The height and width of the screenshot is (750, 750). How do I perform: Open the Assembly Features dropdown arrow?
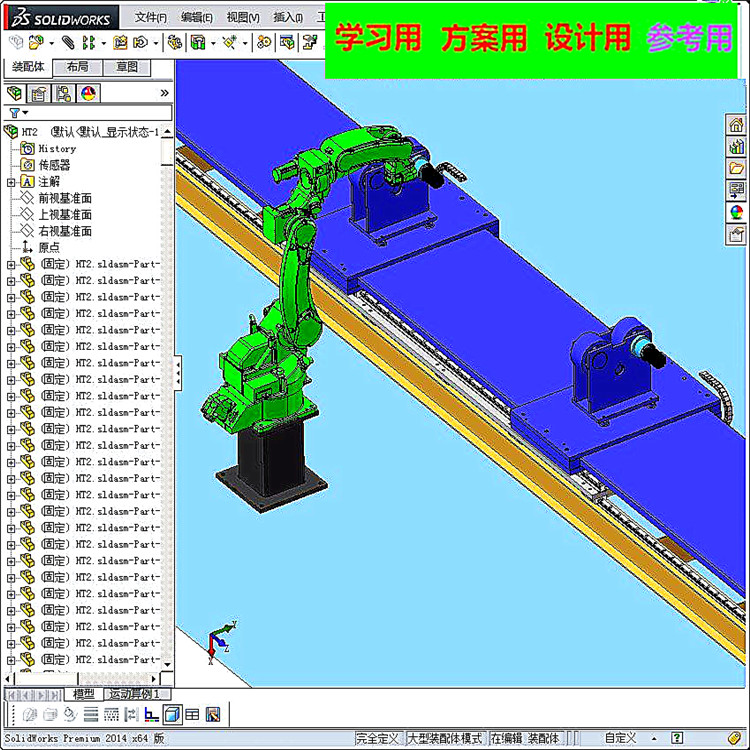click(x=213, y=44)
